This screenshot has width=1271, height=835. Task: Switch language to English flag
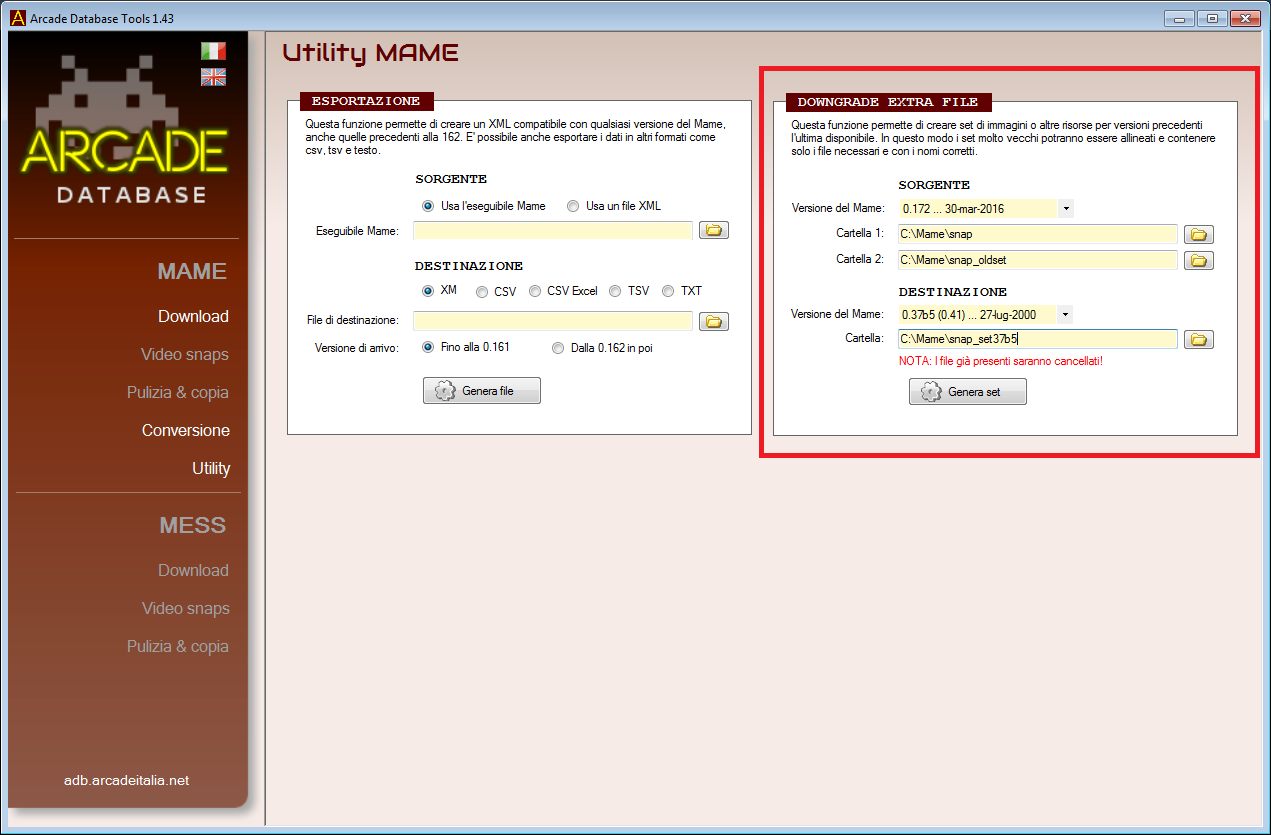213,77
